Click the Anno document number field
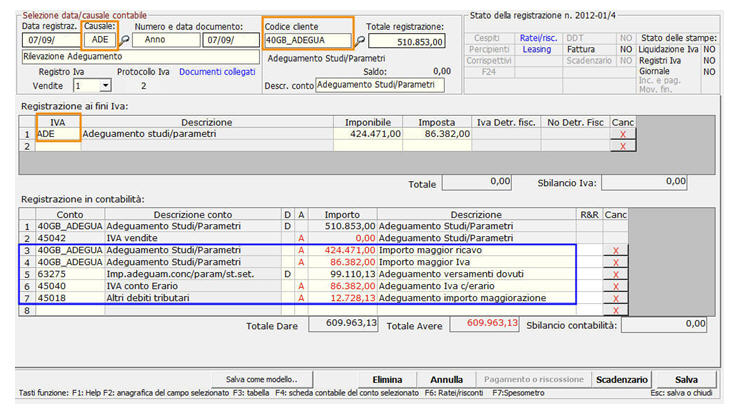 click(166, 40)
